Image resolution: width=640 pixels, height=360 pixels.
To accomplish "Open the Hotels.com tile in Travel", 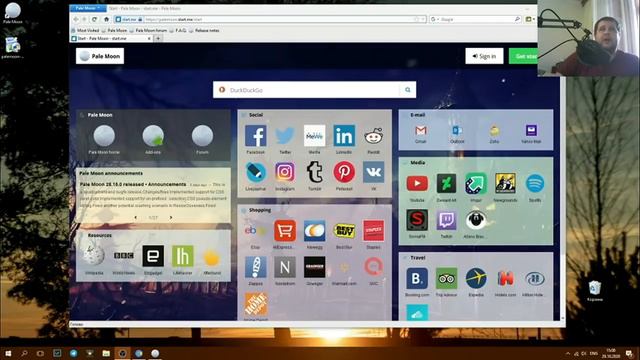I will pyautogui.click(x=505, y=279).
